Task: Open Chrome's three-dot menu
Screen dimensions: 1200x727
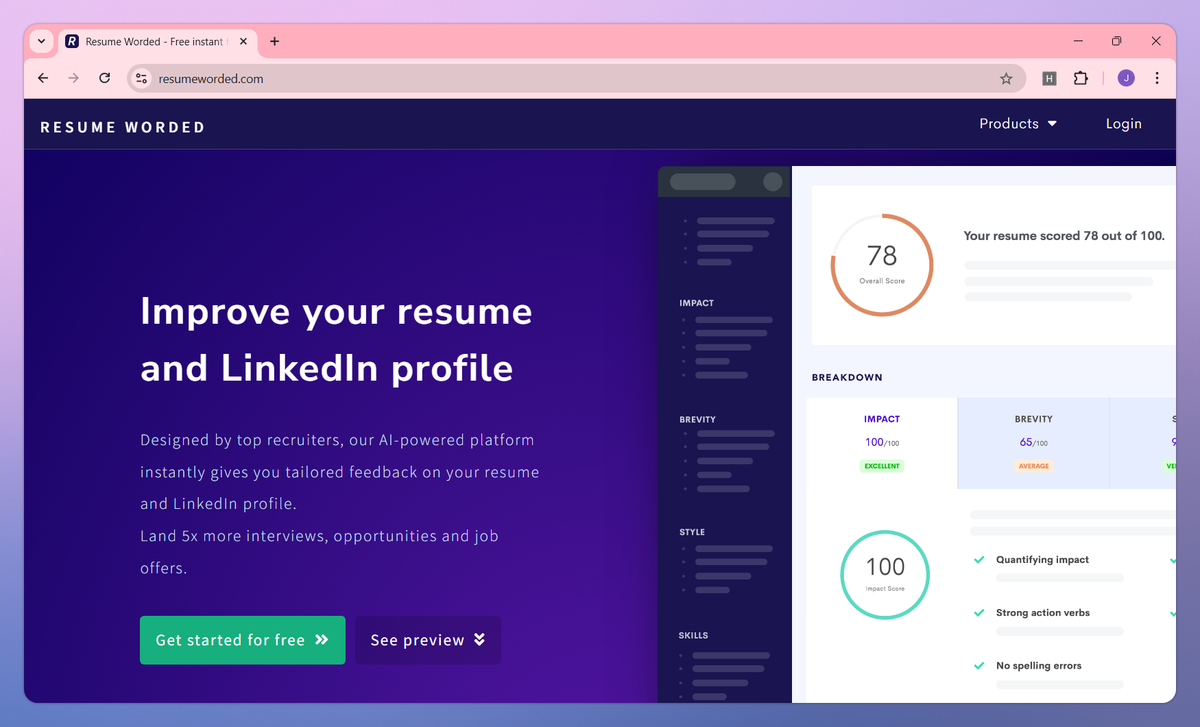Action: (x=1157, y=78)
